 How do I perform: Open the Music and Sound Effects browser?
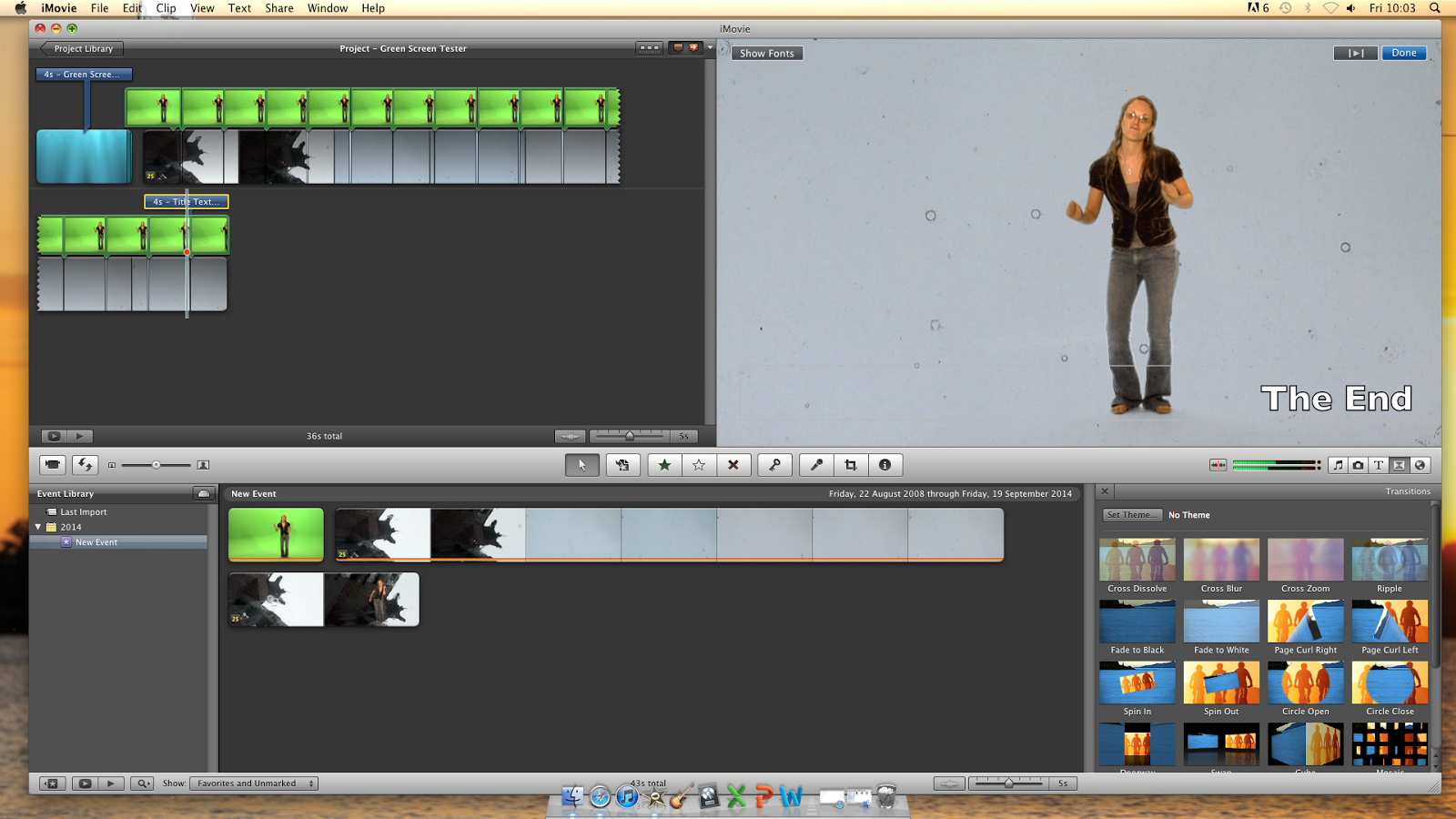click(x=1338, y=465)
